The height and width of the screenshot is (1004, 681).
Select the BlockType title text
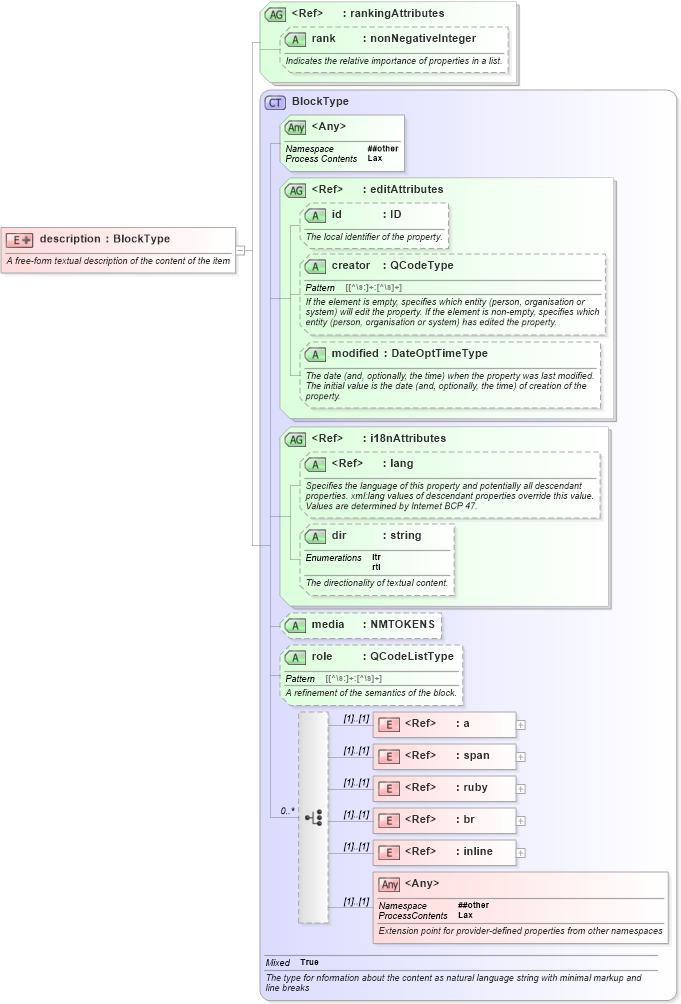point(320,101)
